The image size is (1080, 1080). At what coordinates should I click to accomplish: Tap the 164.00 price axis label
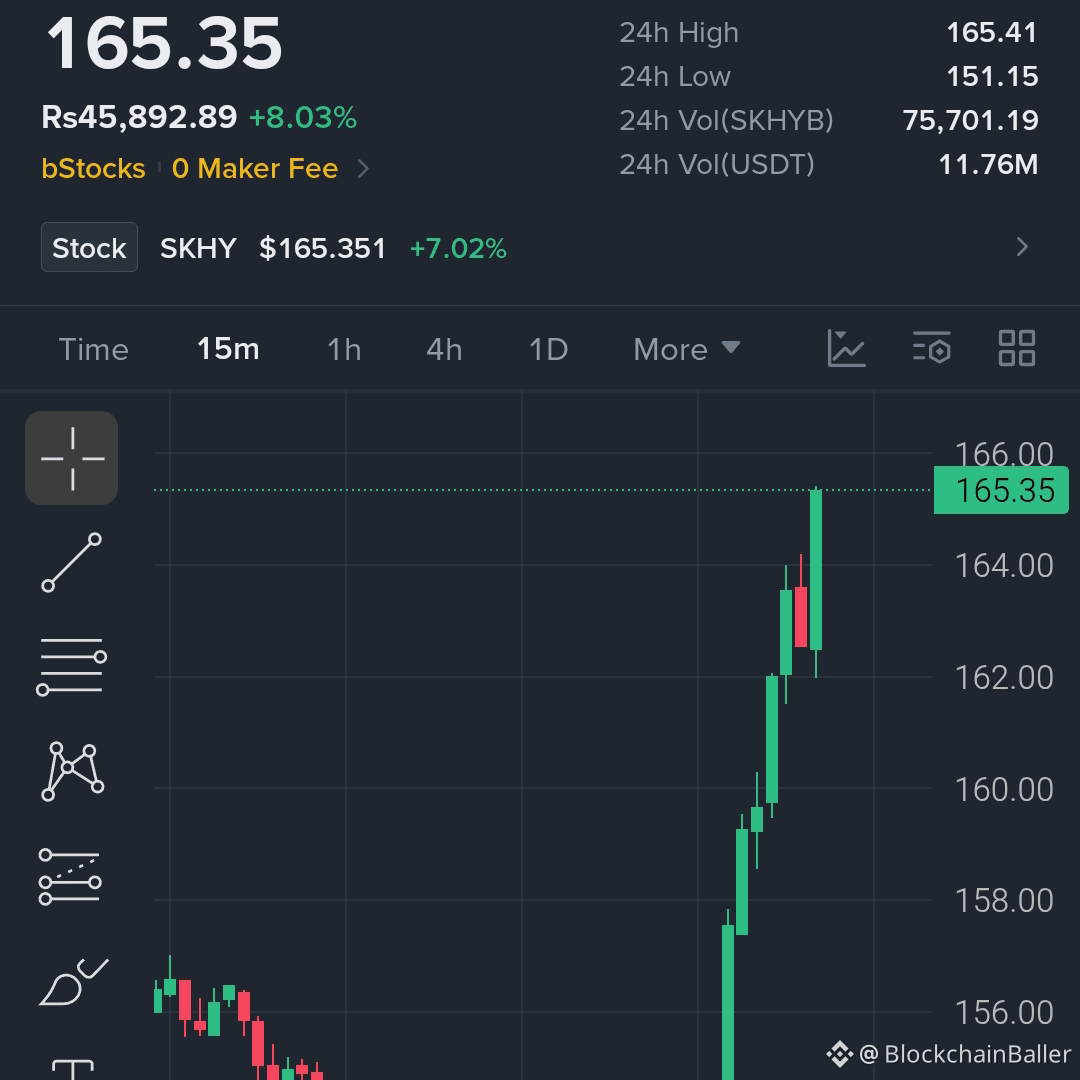1004,565
